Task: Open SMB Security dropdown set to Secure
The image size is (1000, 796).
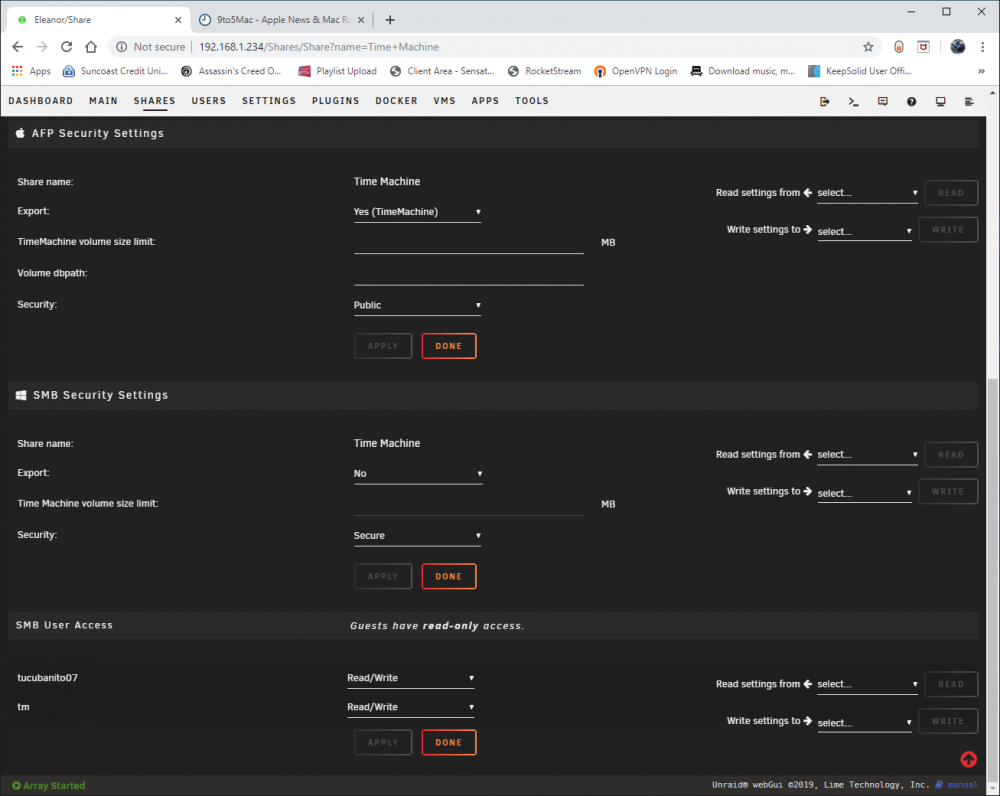Action: pyautogui.click(x=417, y=536)
